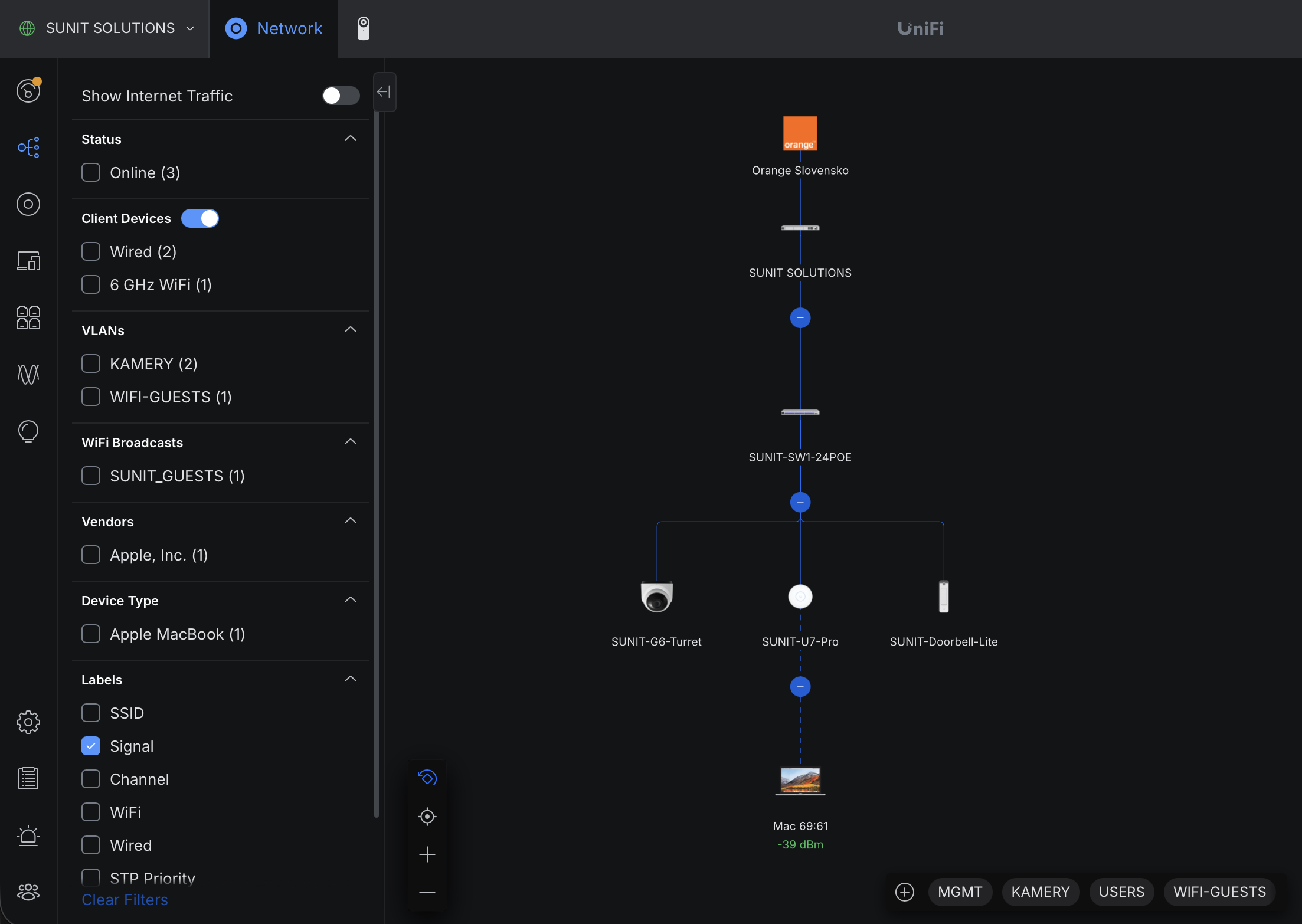Open the Topology view in sidebar

point(28,148)
